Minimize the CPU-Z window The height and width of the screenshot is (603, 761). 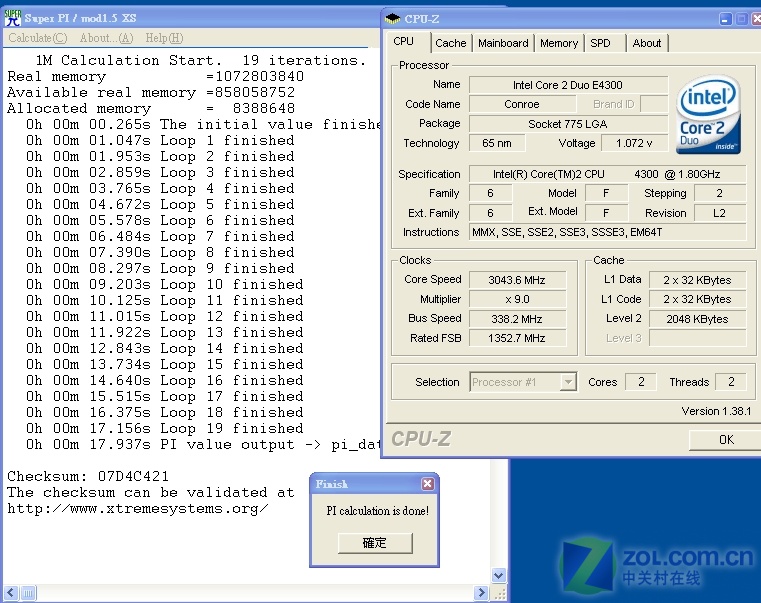(x=726, y=19)
